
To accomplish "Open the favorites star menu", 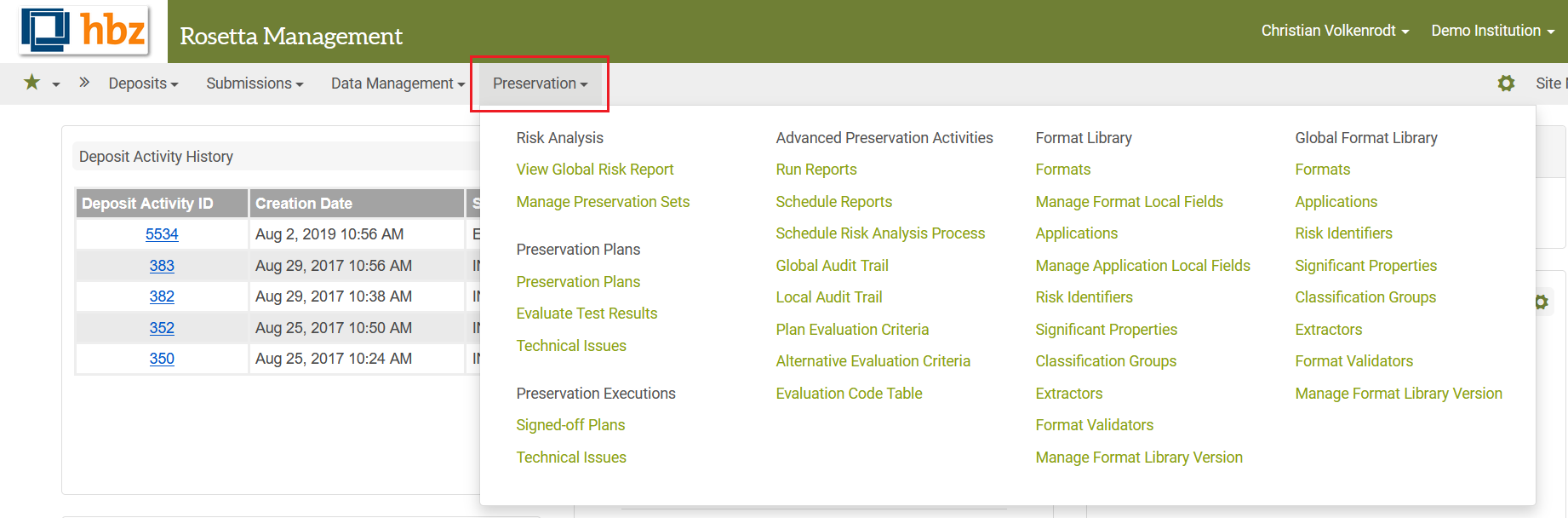I will point(32,83).
